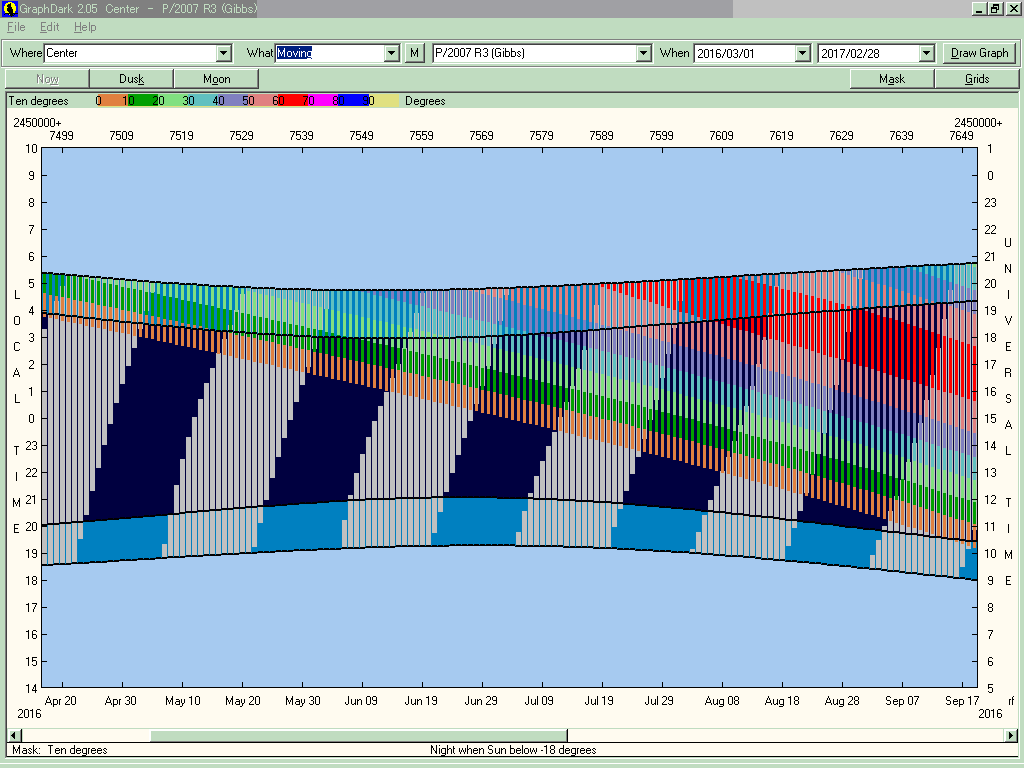Screen dimensions: 1024x768
Task: Click the M button beside the What field
Action: click(x=416, y=53)
